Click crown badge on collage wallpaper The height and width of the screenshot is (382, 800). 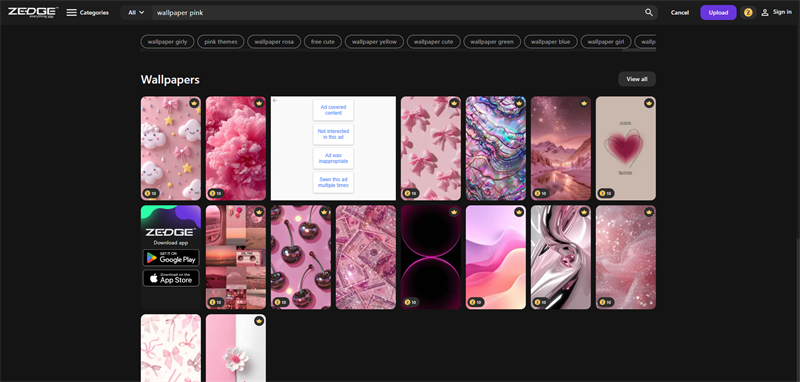point(259,212)
